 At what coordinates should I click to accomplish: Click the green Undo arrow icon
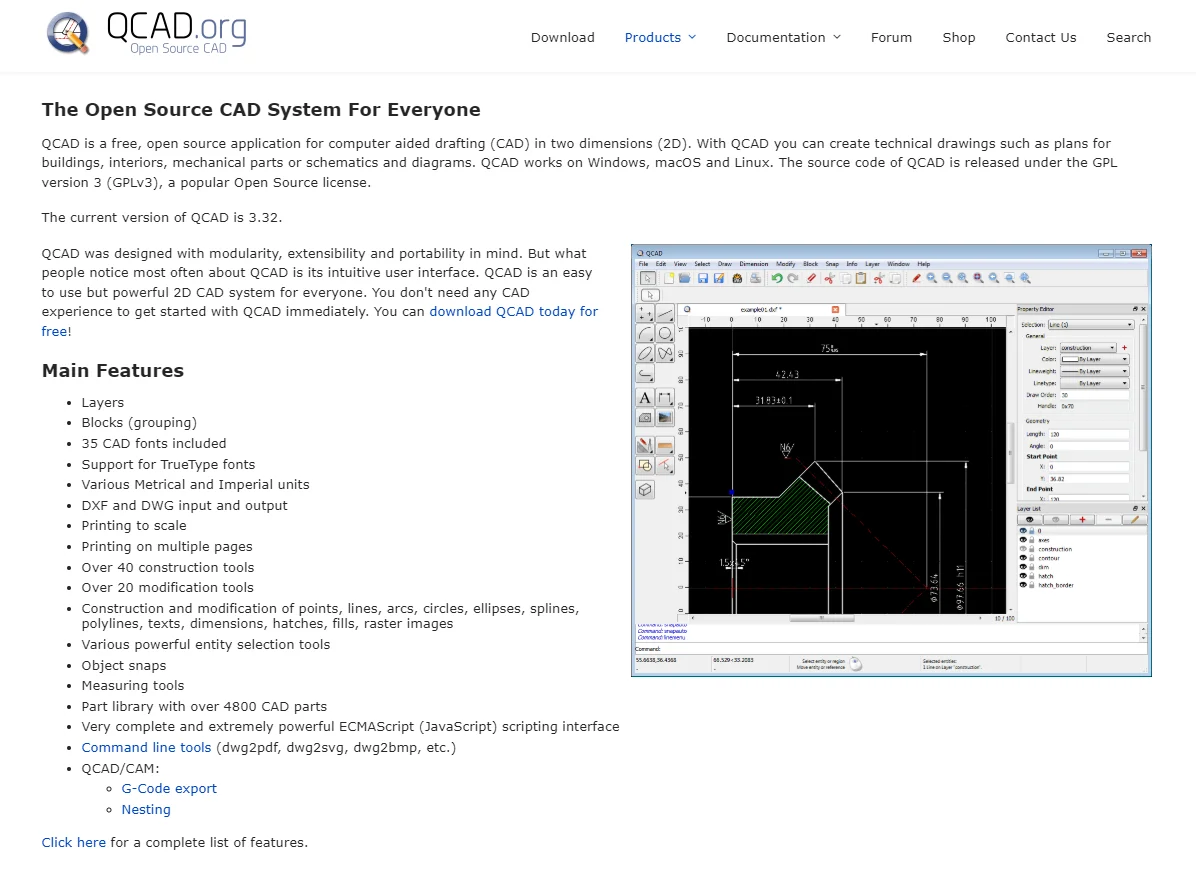776,278
